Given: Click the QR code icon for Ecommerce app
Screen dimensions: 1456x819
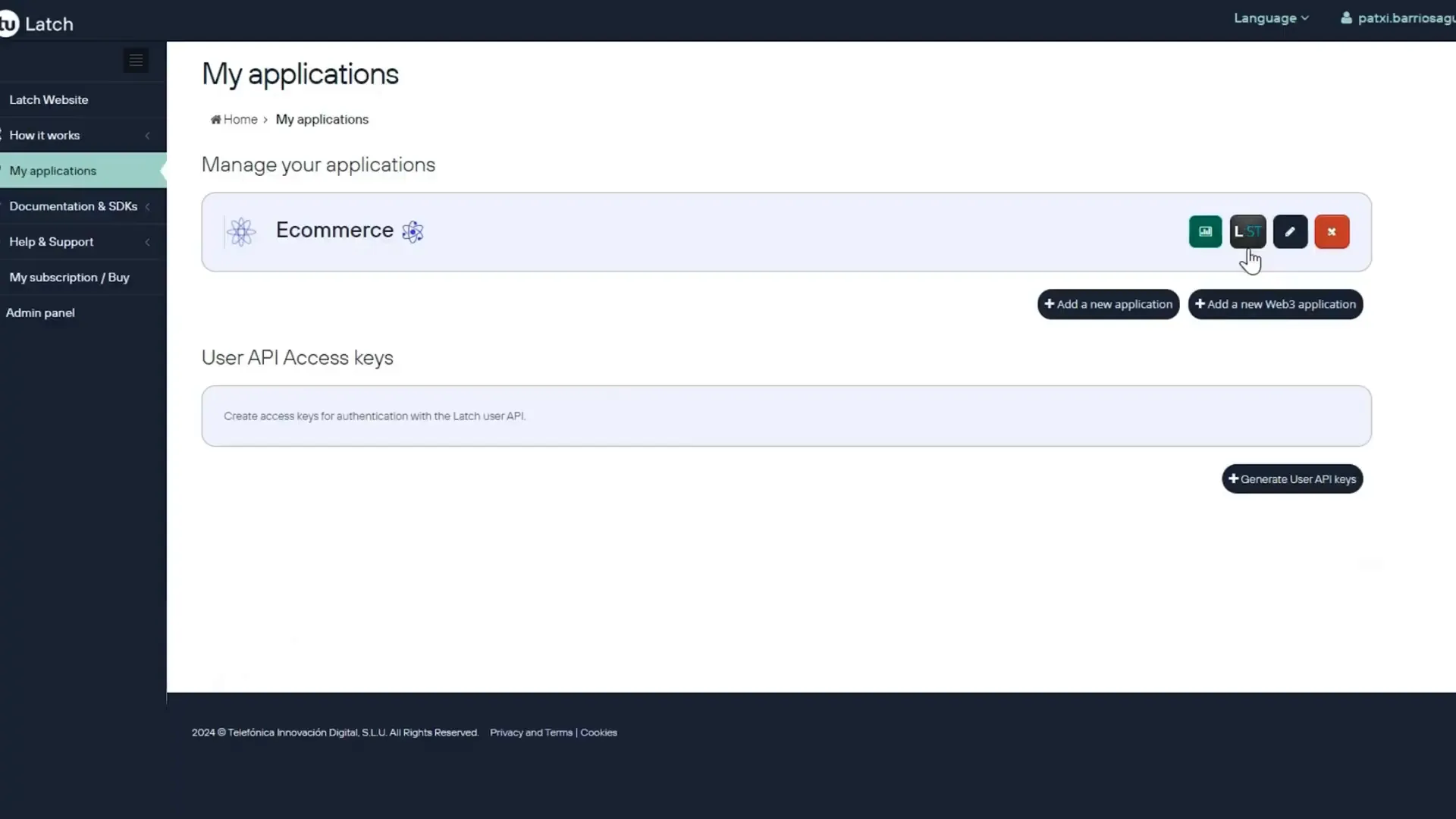Looking at the screenshot, I should (x=1205, y=231).
